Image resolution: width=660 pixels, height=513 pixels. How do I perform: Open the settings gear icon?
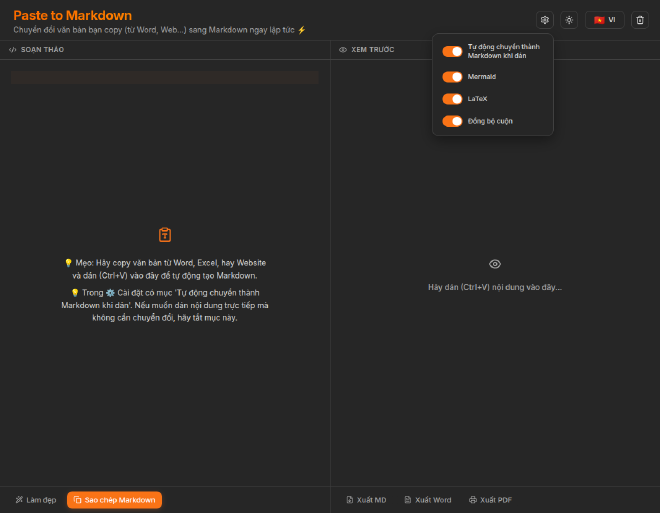[544, 20]
